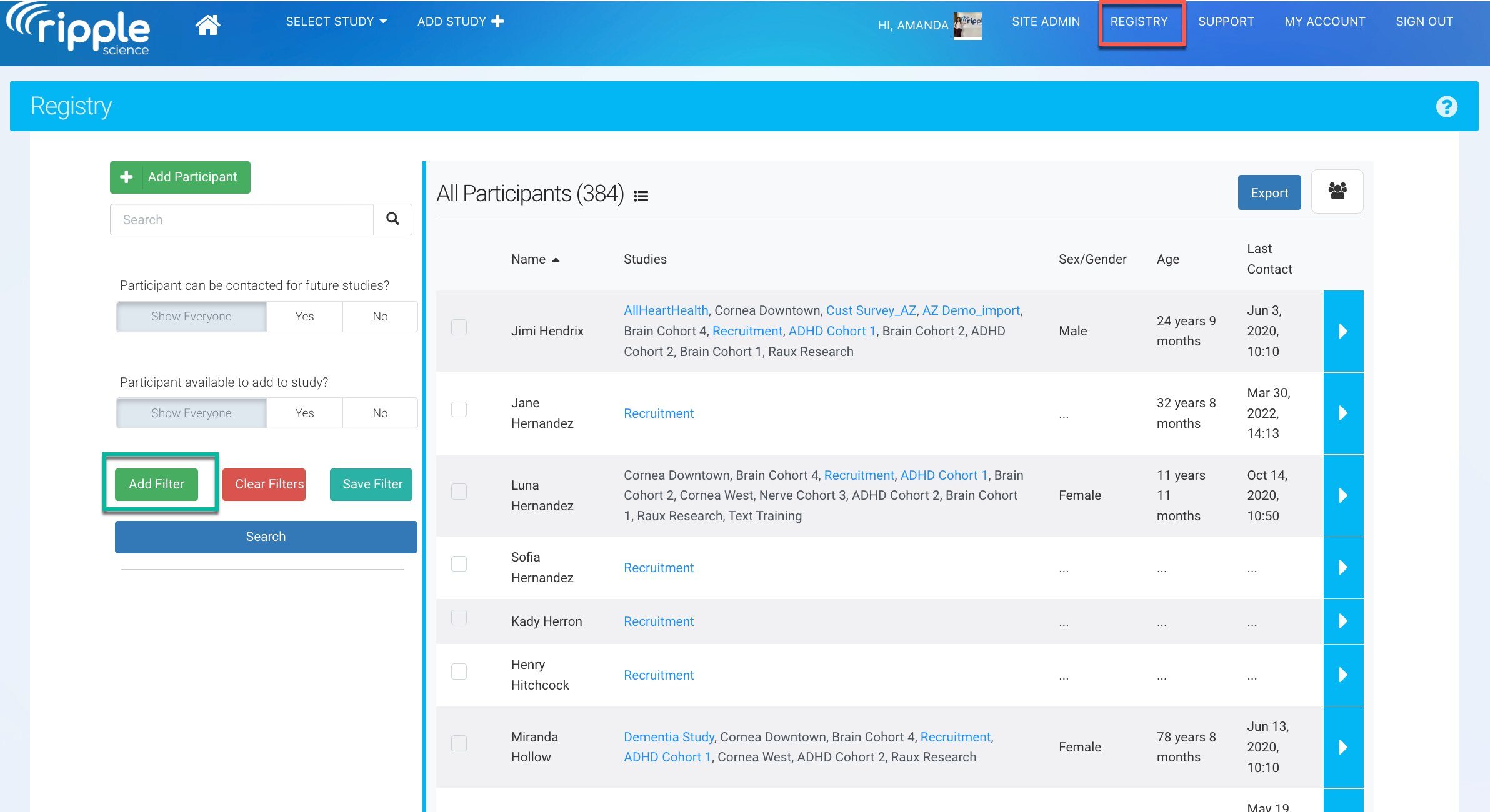Open the help question mark icon
This screenshot has width=1490, height=812.
tap(1446, 107)
